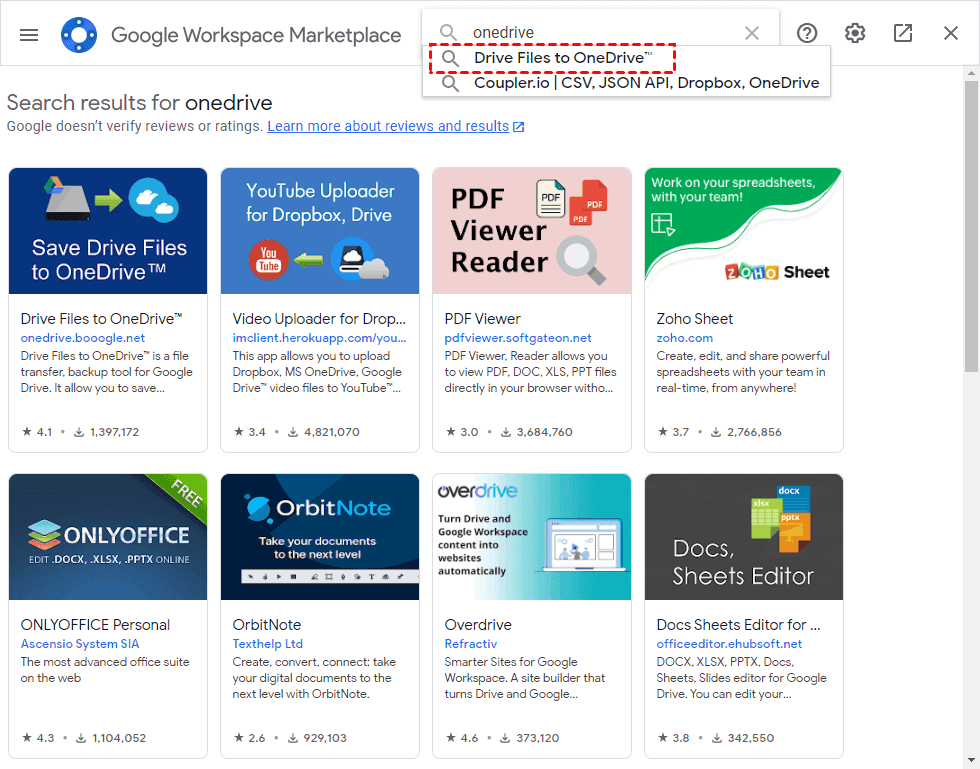Image resolution: width=980 pixels, height=769 pixels.
Task: Click 'Learn more about reviews and results' link
Action: pos(388,126)
